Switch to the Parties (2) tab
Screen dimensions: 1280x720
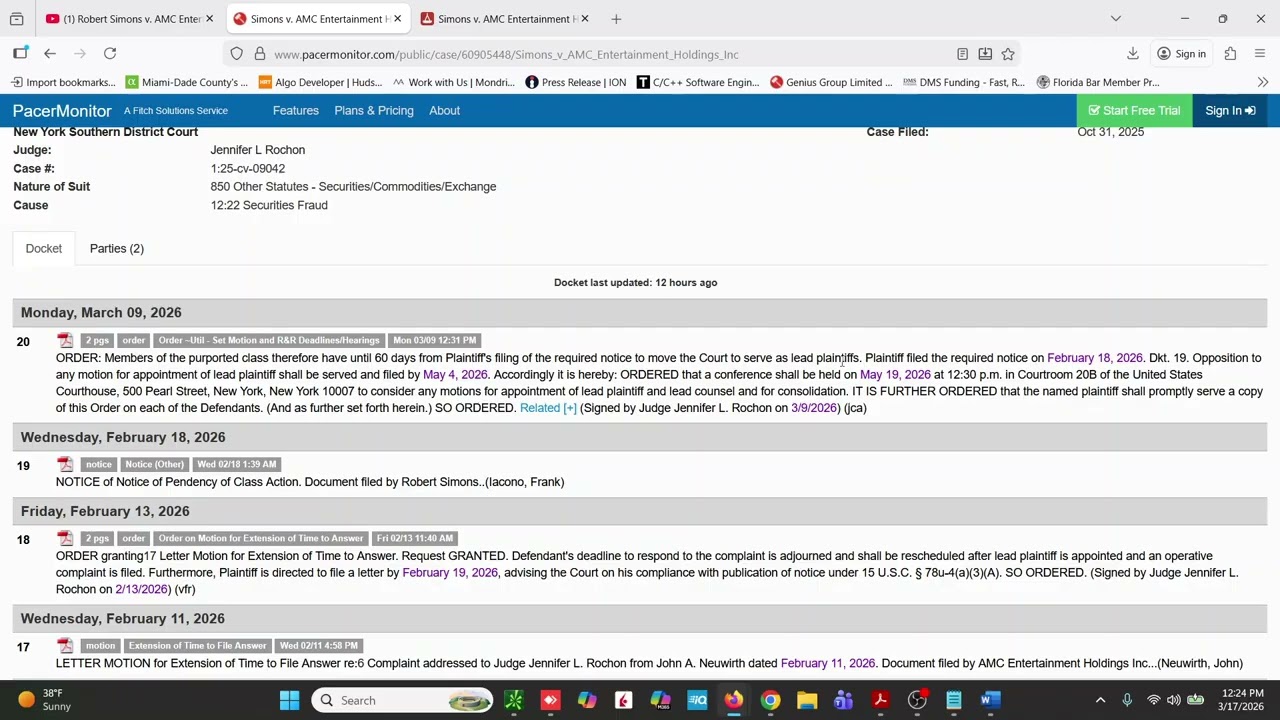click(117, 248)
